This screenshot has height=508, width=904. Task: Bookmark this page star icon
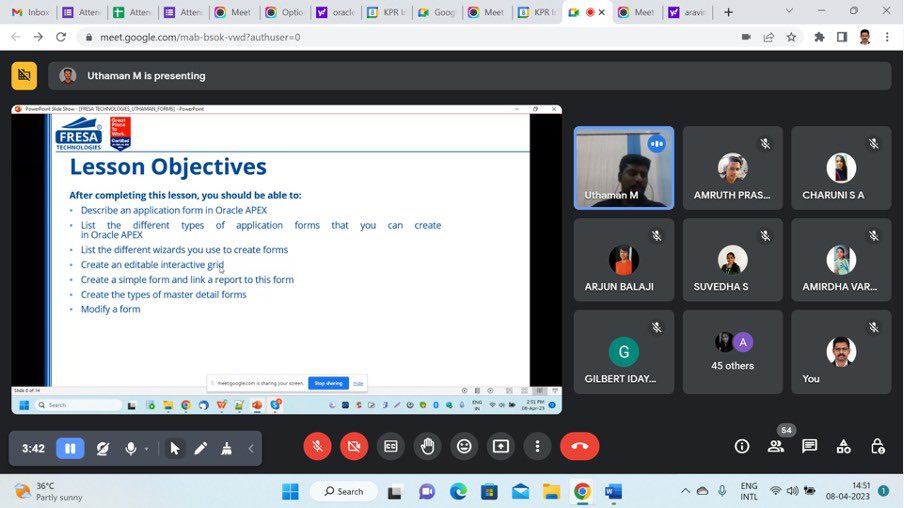[791, 37]
